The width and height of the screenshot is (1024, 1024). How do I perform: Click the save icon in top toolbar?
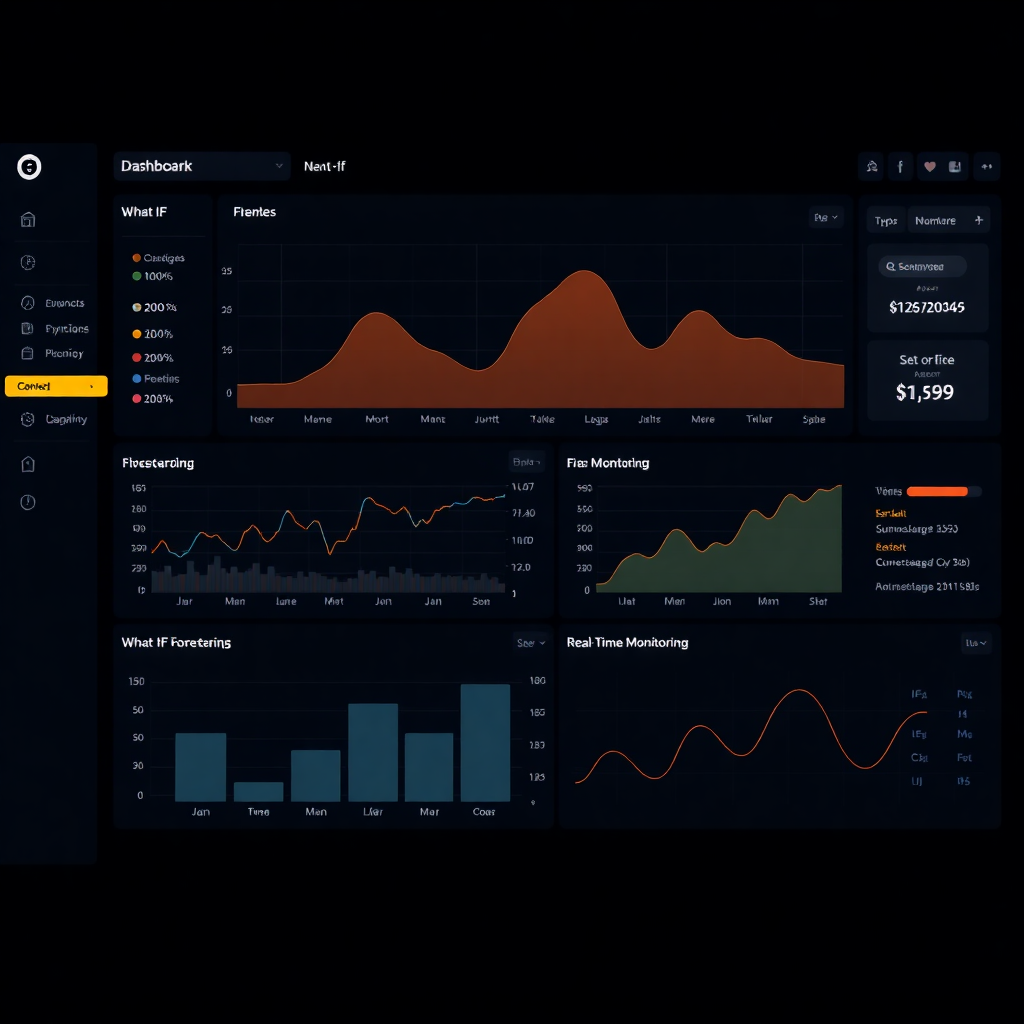click(x=954, y=167)
